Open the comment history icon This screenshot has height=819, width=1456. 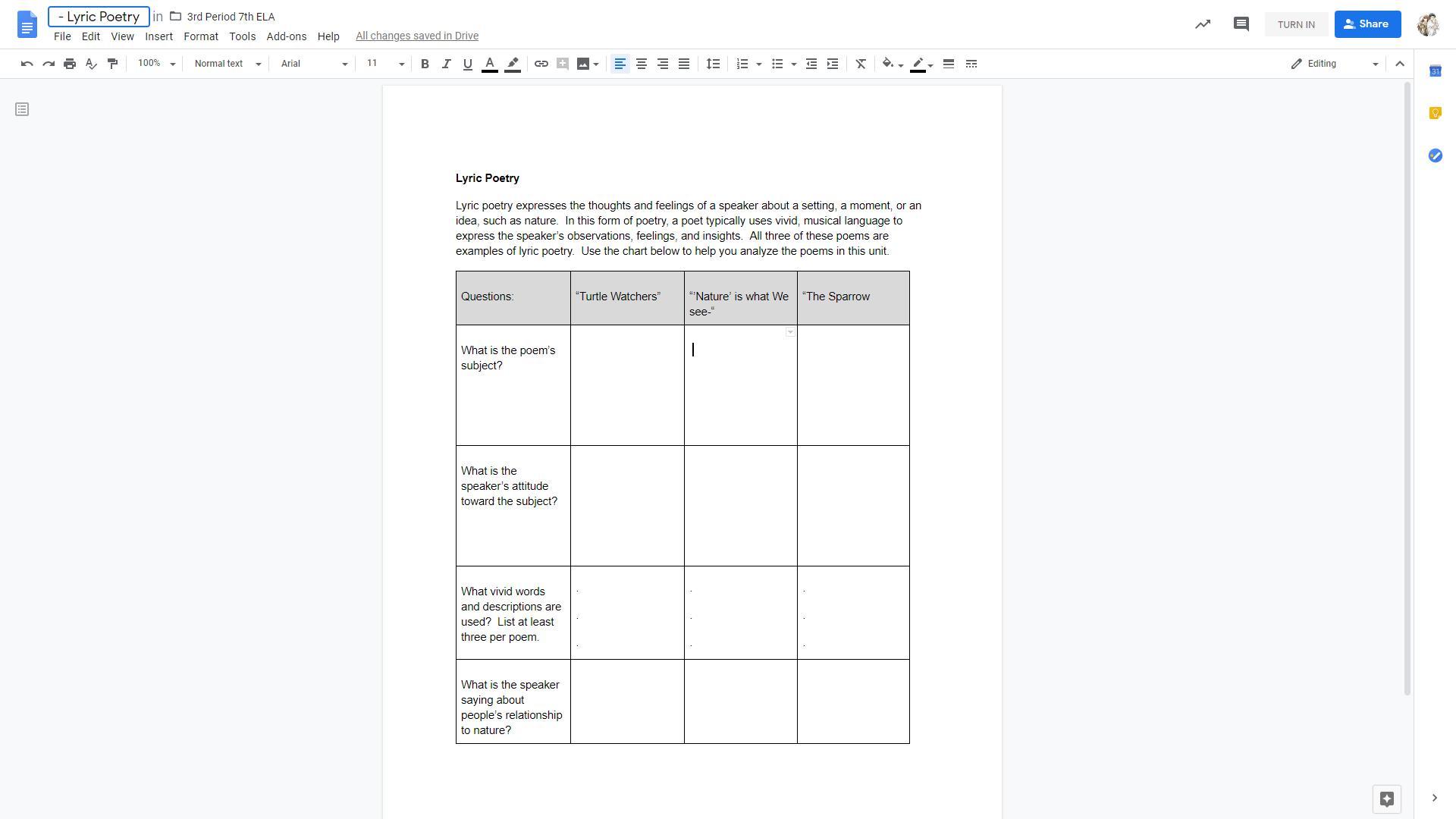click(1241, 24)
